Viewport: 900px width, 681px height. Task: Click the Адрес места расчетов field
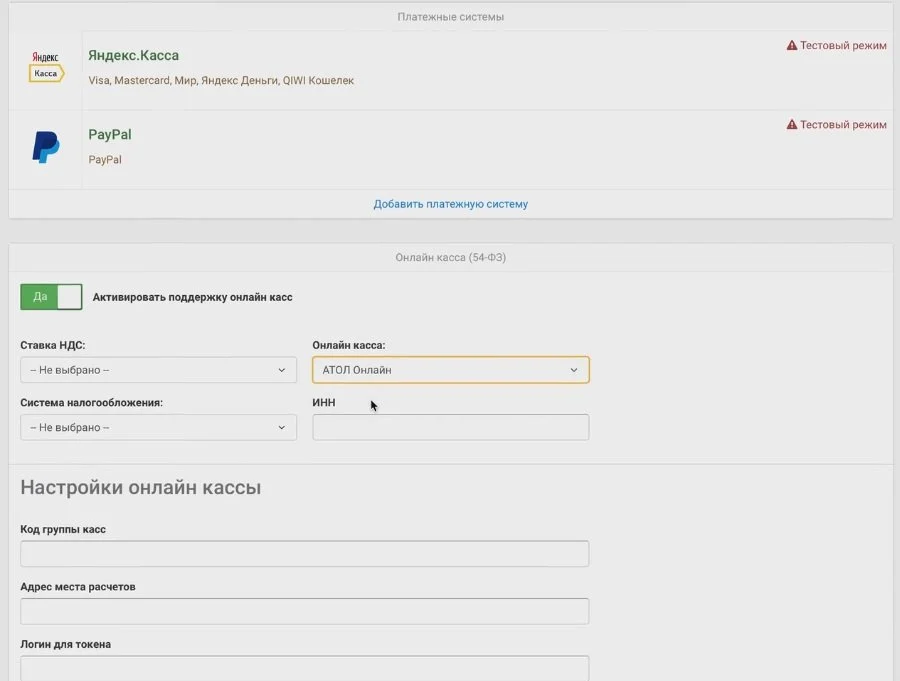[305, 611]
